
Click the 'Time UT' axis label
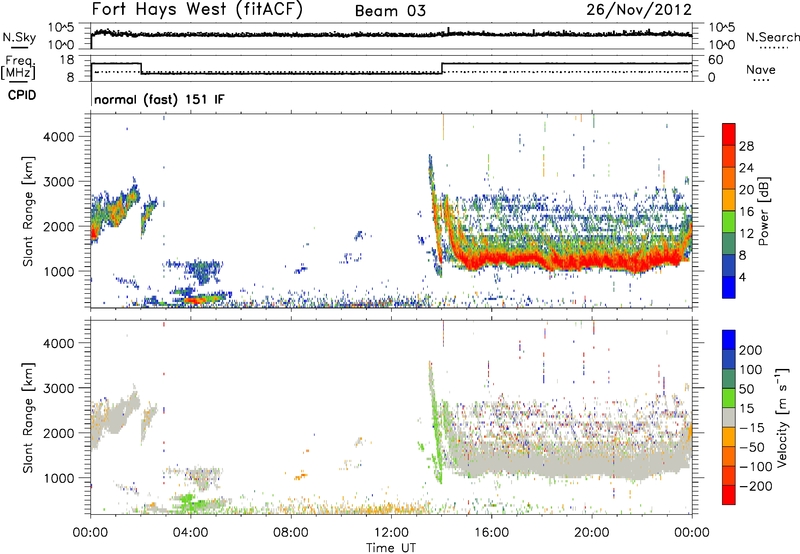coord(391,548)
